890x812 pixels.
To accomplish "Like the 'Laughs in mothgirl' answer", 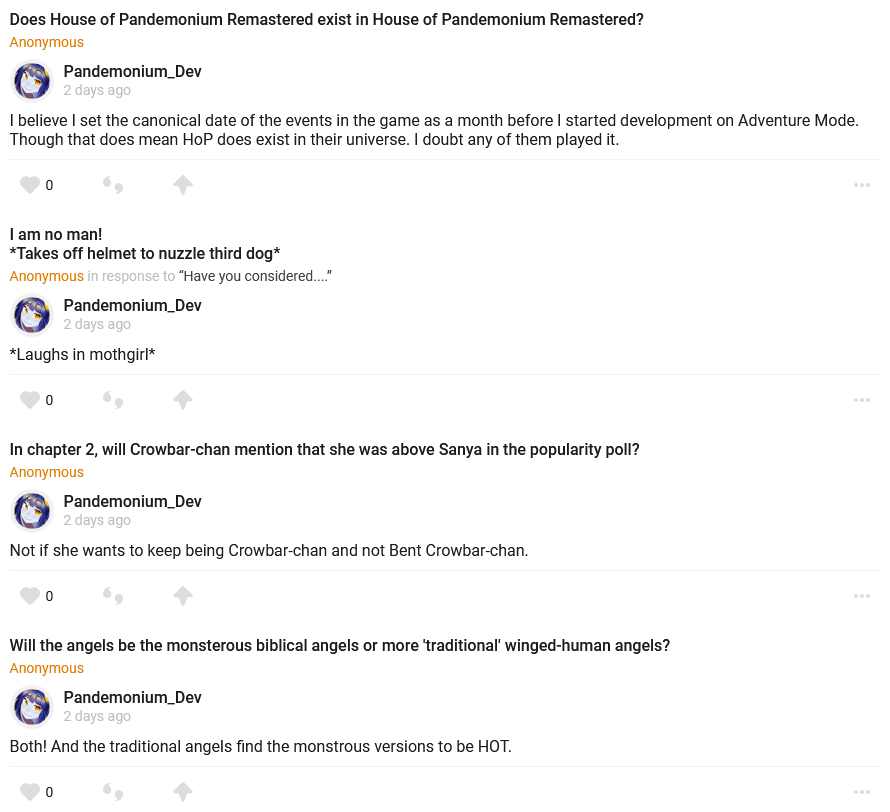I will tap(30, 400).
